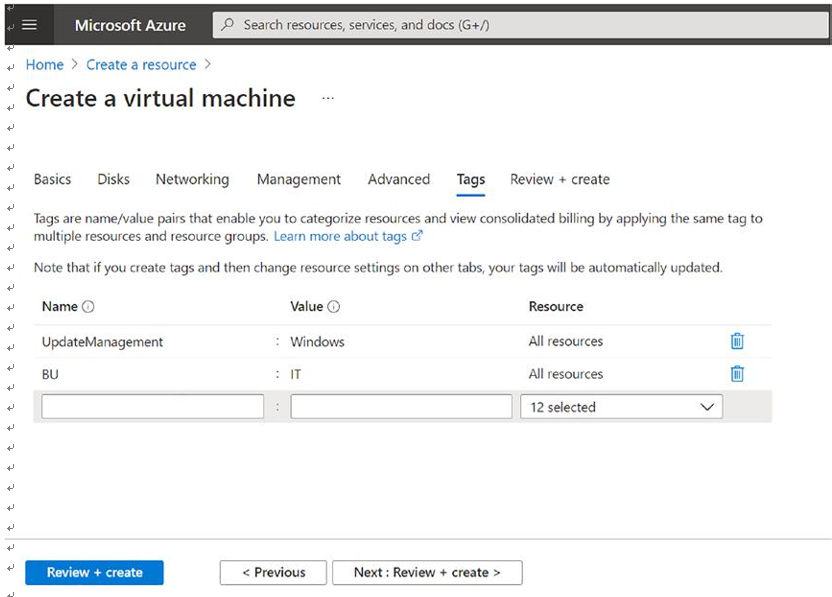832x597 pixels.
Task: Open the Networking tab
Action: (192, 179)
